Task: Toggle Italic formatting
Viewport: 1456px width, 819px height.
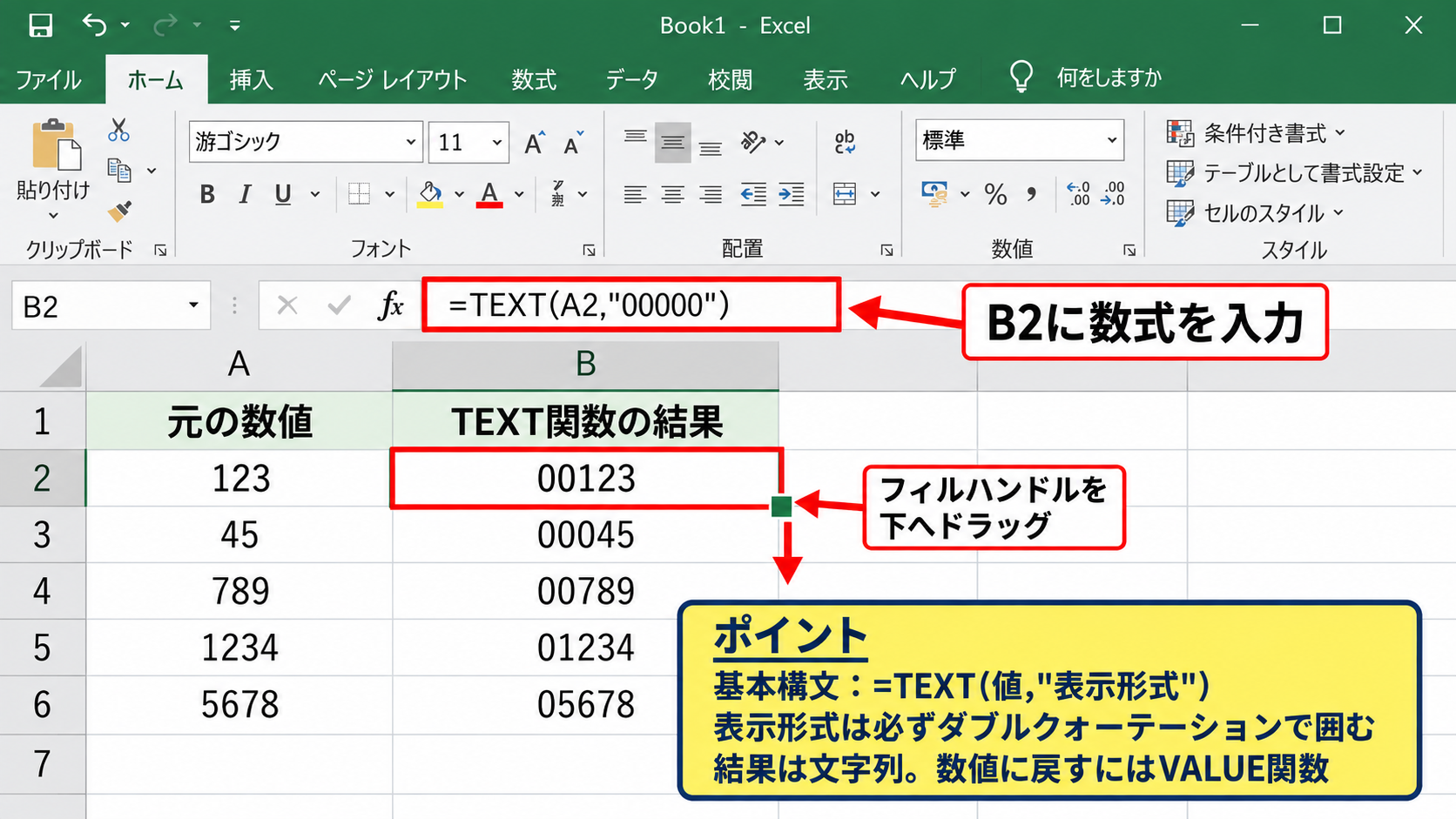Action: point(246,194)
